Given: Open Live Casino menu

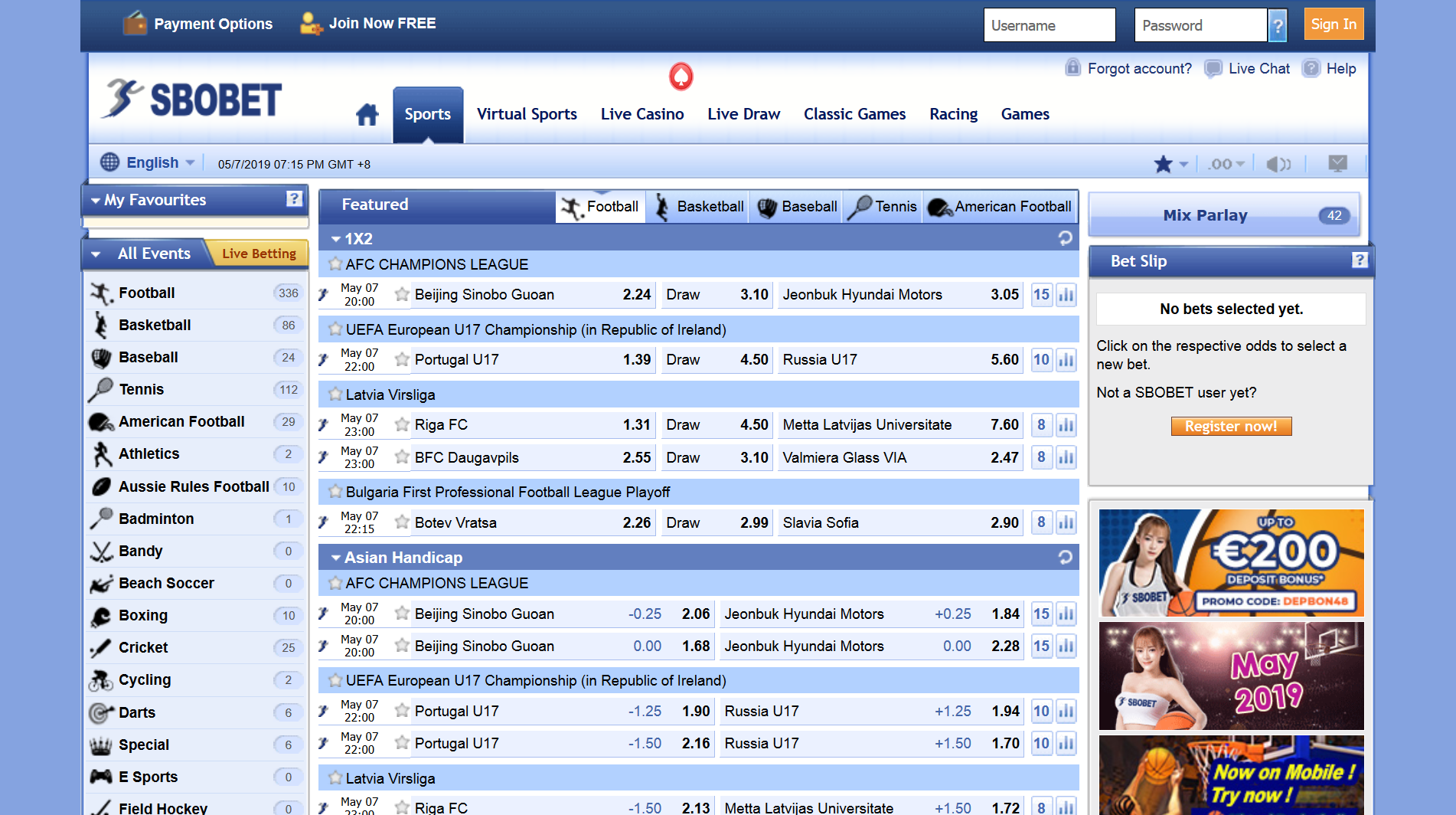Looking at the screenshot, I should (x=642, y=114).
